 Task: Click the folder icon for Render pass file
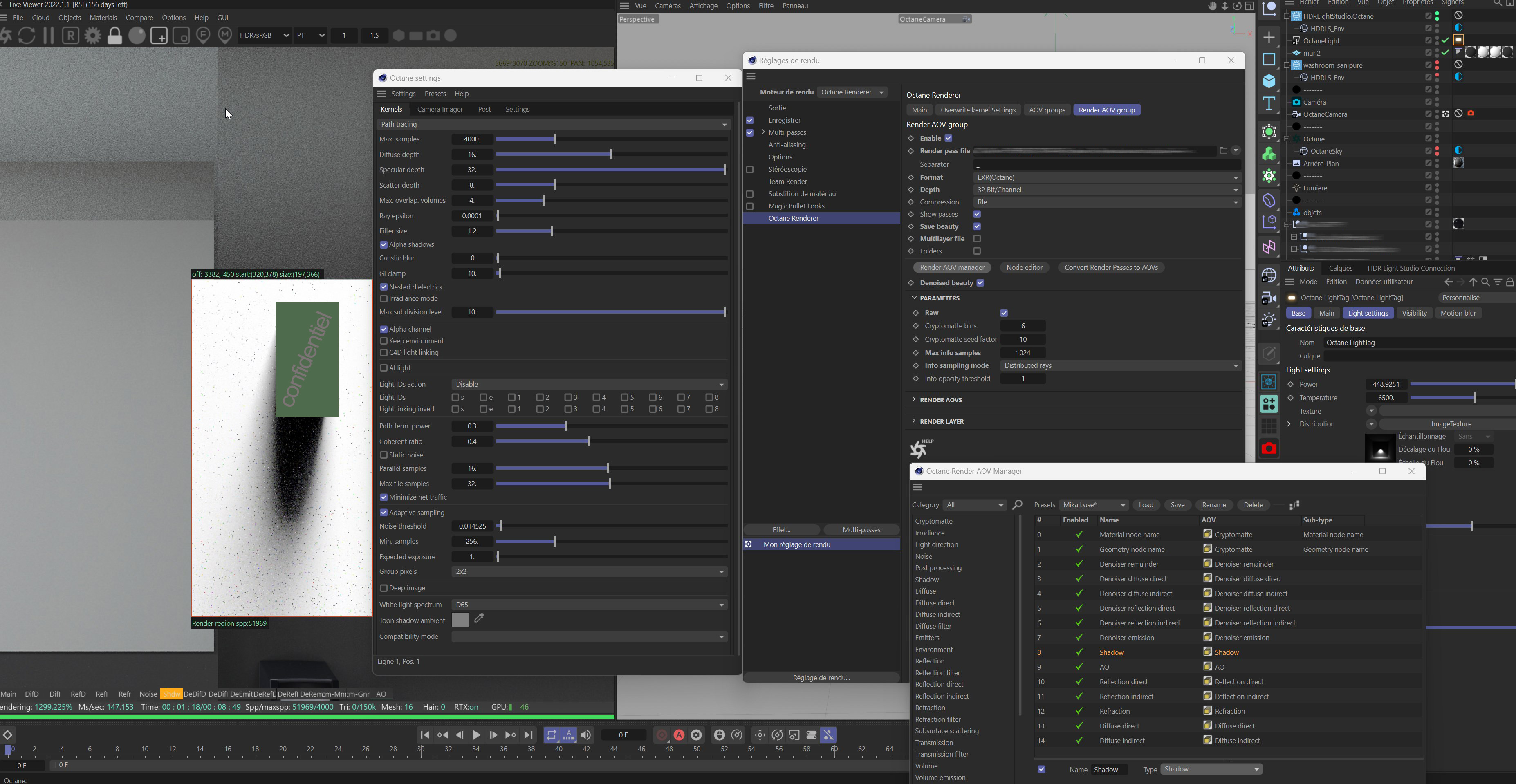(x=1223, y=151)
